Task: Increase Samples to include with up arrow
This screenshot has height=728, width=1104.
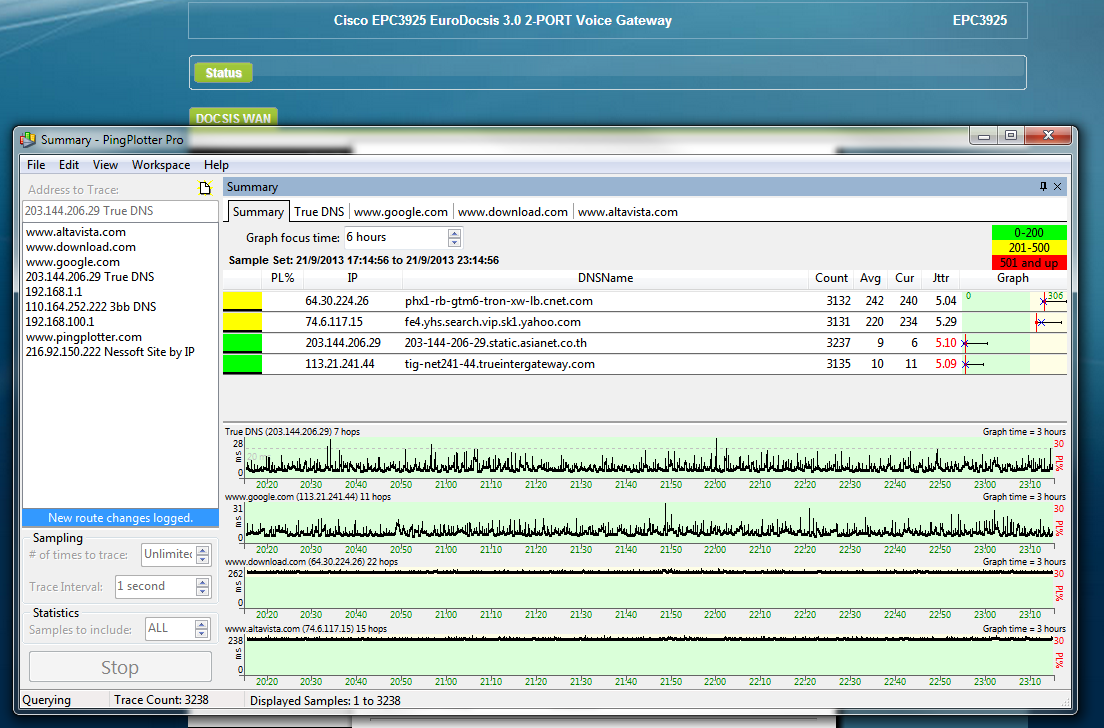Action: 201,624
